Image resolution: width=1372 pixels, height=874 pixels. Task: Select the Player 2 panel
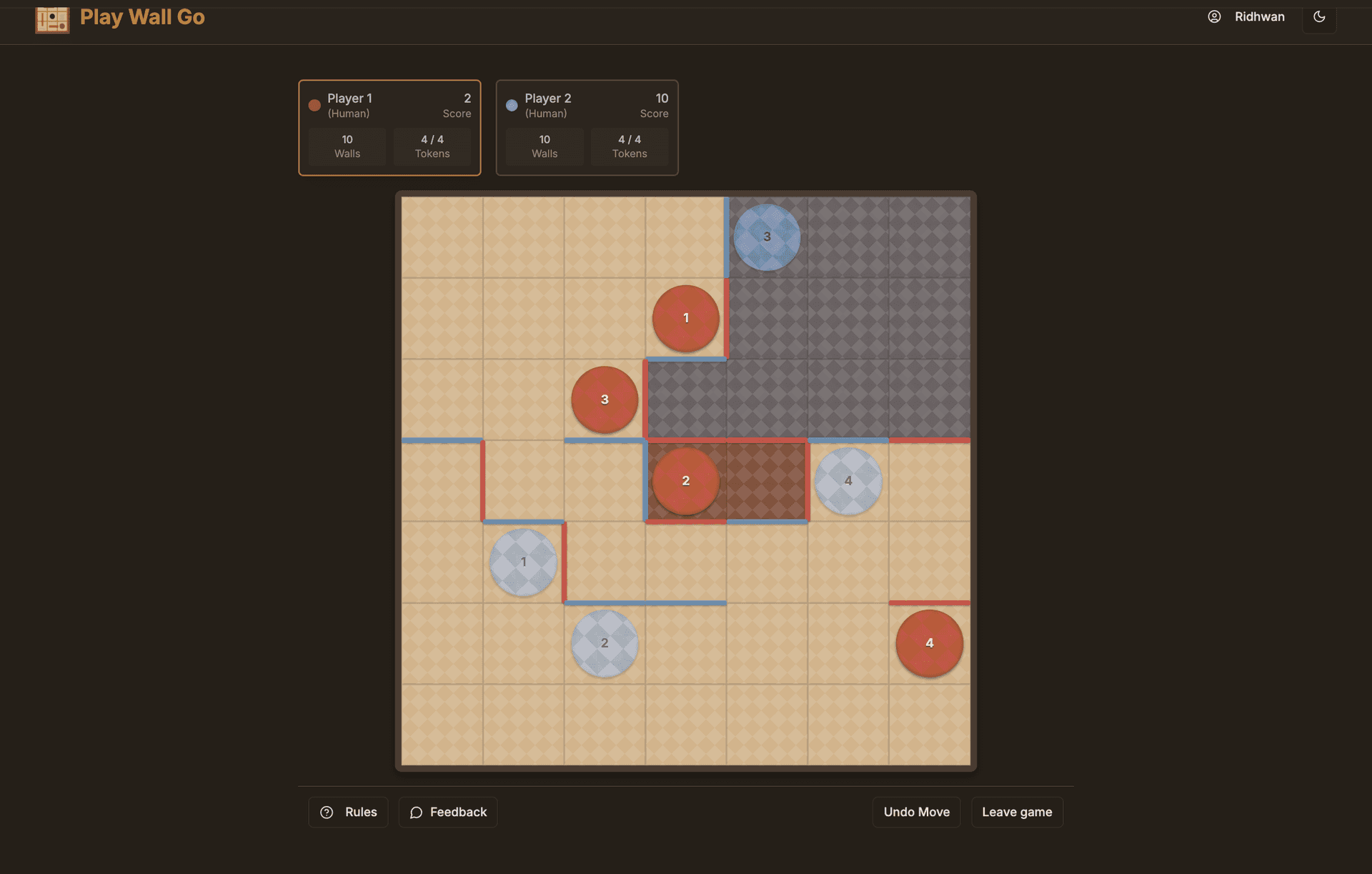tap(587, 127)
